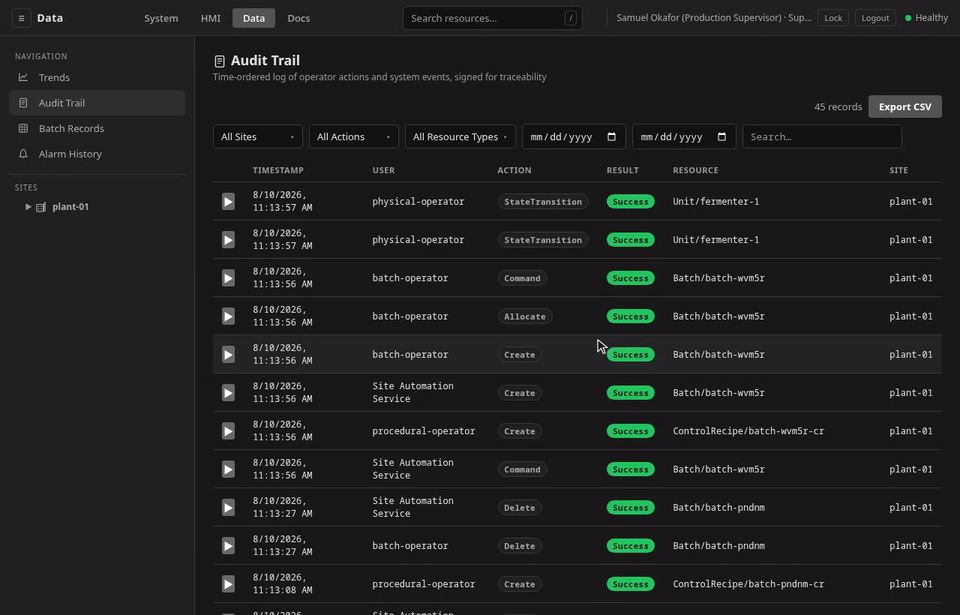Expand batch-operator Command row for batch-wvm5r
This screenshot has height=615, width=960.
pyautogui.click(x=228, y=278)
